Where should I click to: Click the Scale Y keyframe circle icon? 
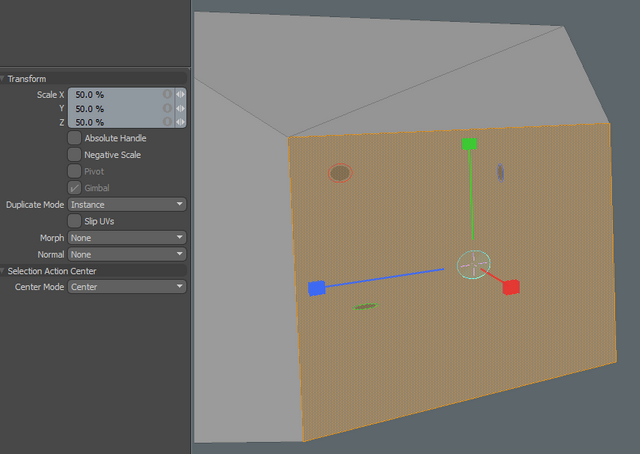(x=167, y=108)
